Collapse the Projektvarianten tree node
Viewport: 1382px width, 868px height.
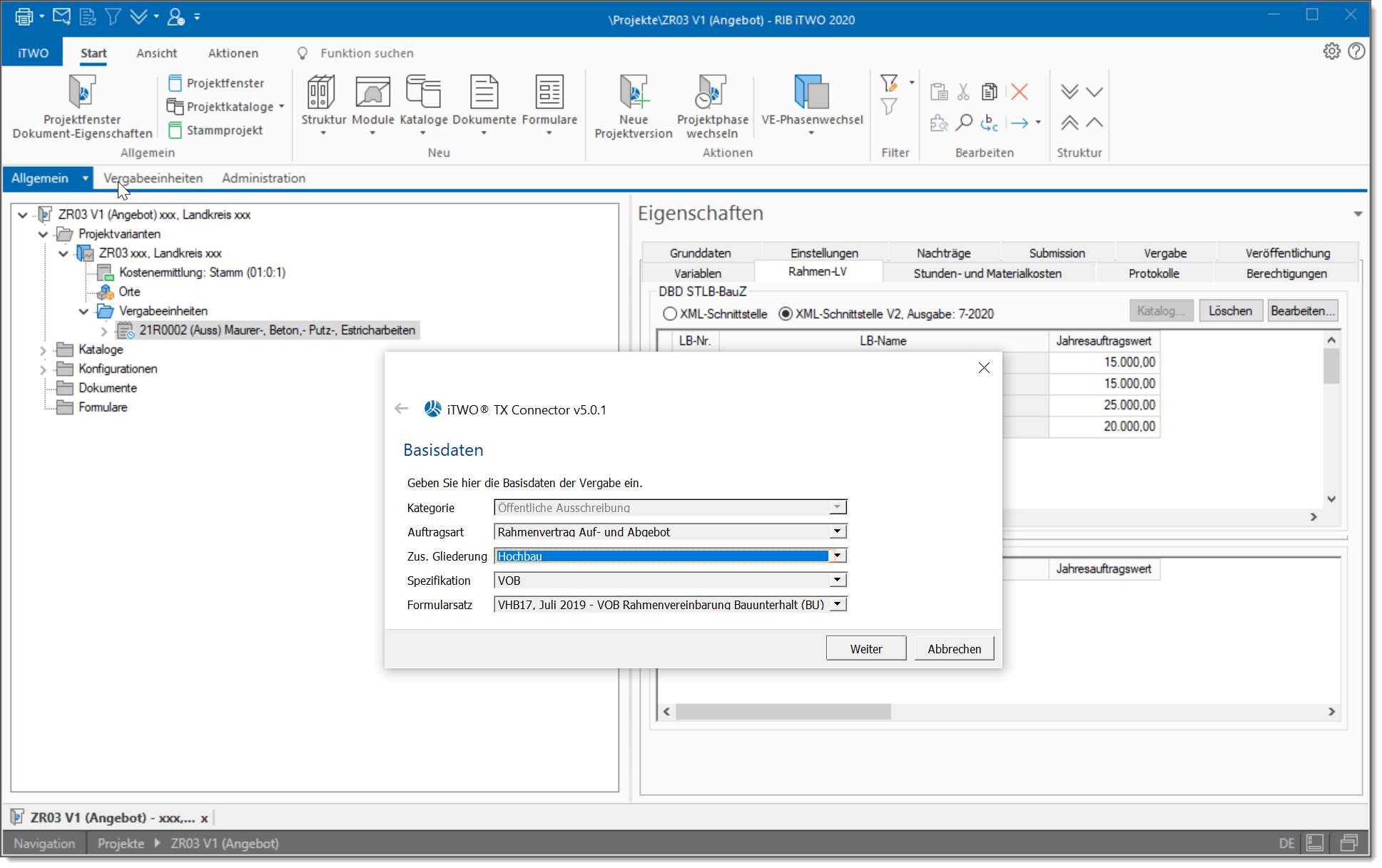pyautogui.click(x=43, y=234)
